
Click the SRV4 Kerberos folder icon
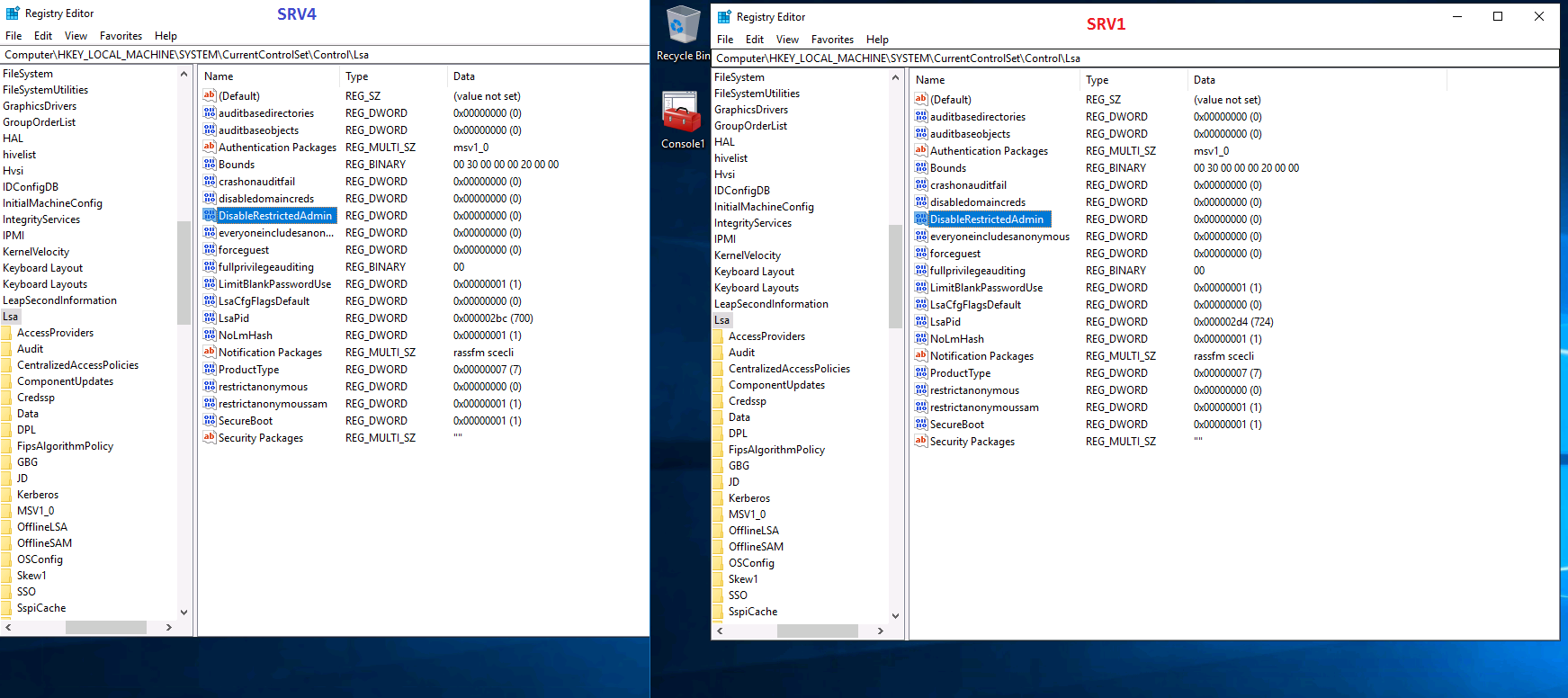coord(7,495)
